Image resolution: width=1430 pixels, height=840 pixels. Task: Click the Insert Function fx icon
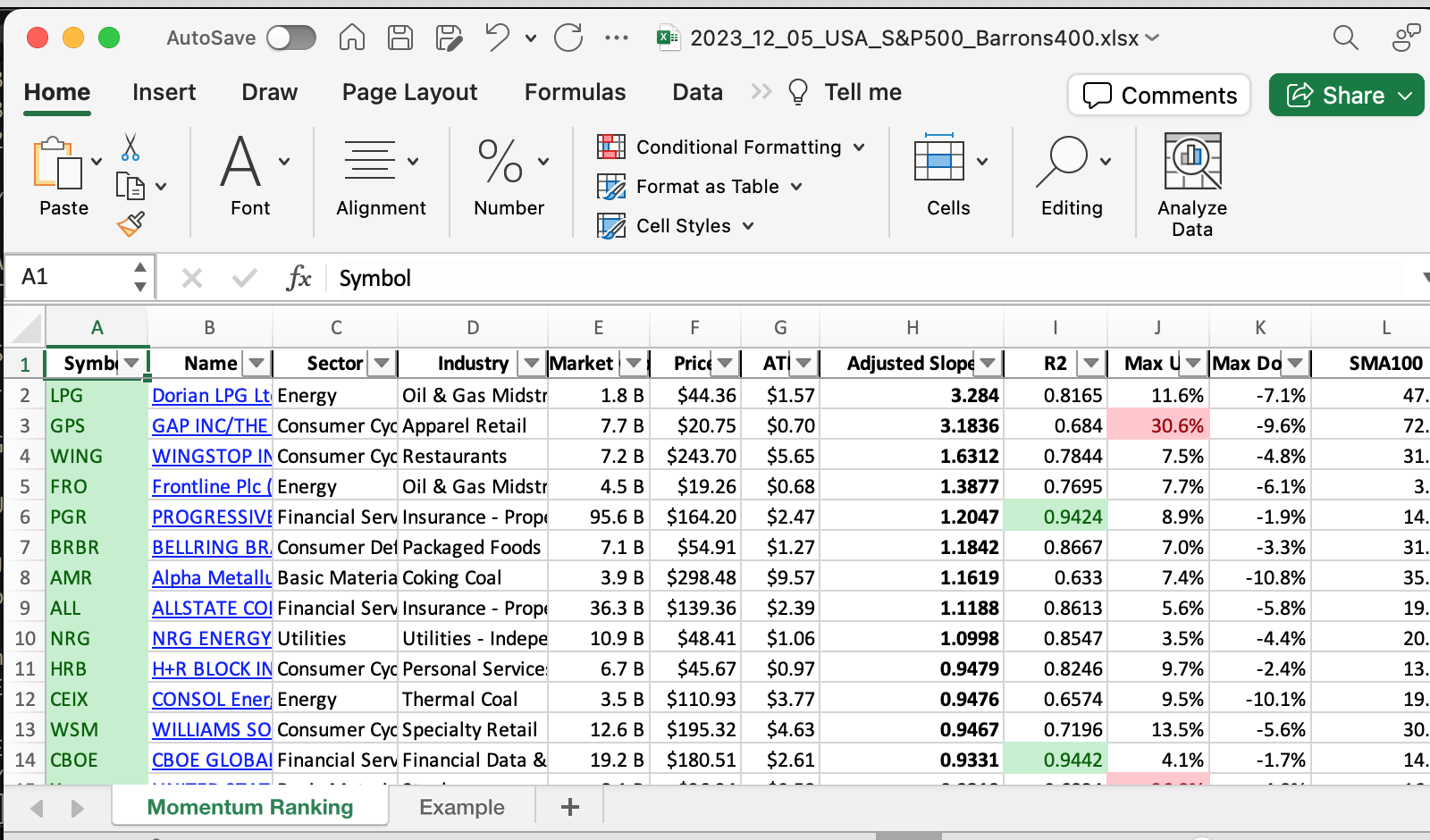click(x=299, y=278)
